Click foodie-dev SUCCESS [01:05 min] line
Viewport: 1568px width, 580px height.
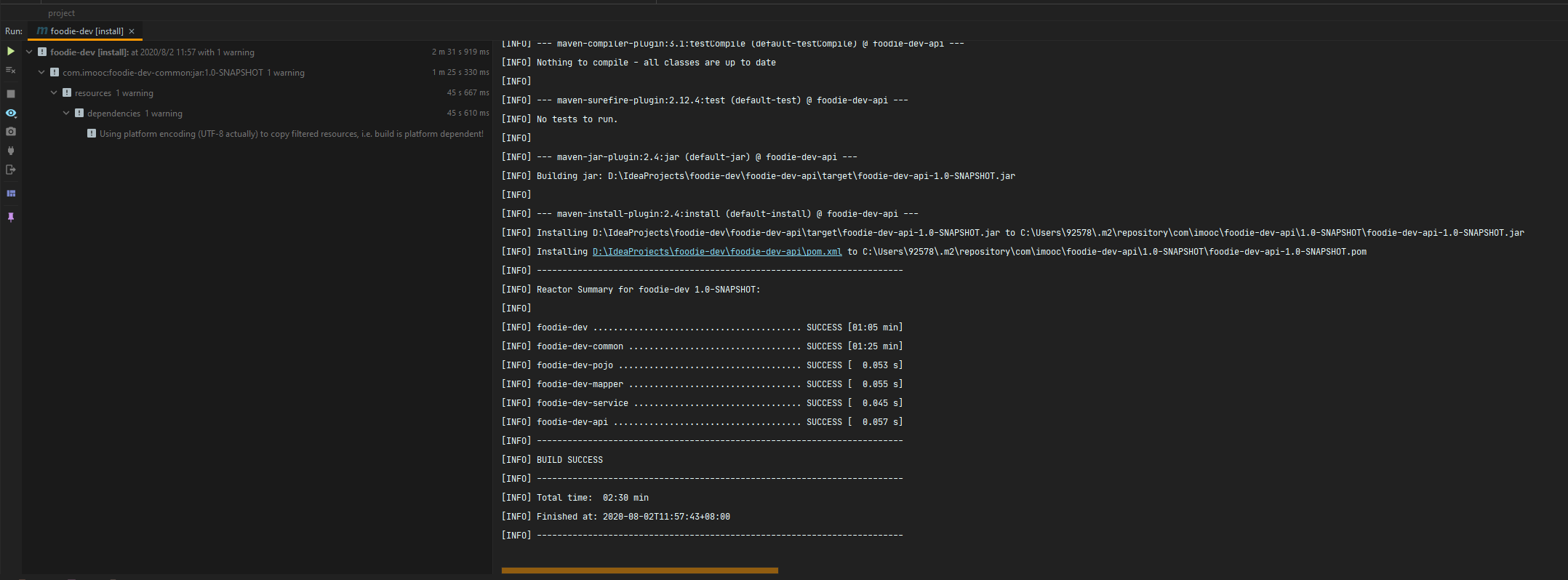[x=702, y=327]
